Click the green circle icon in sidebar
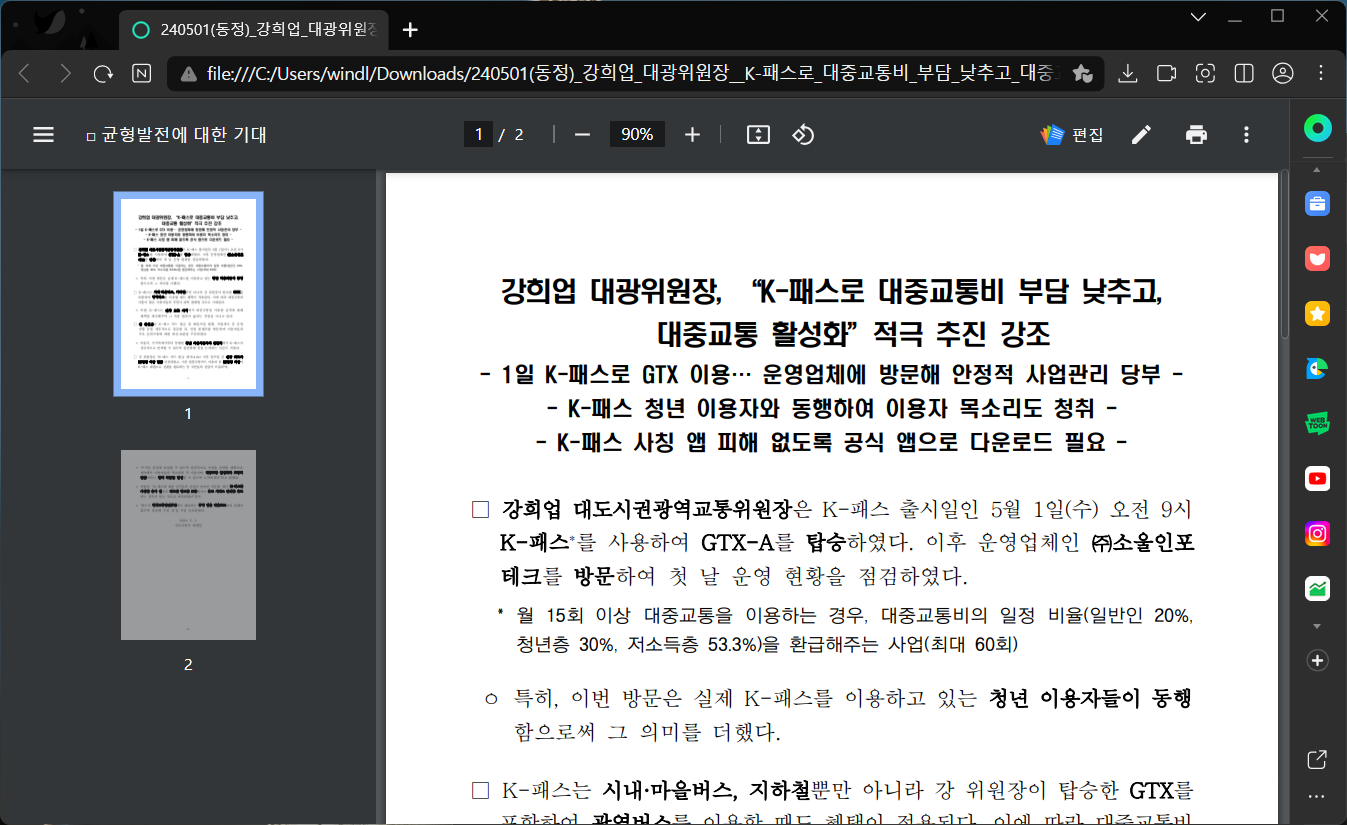Screen dimensions: 1347x825 click(1318, 128)
